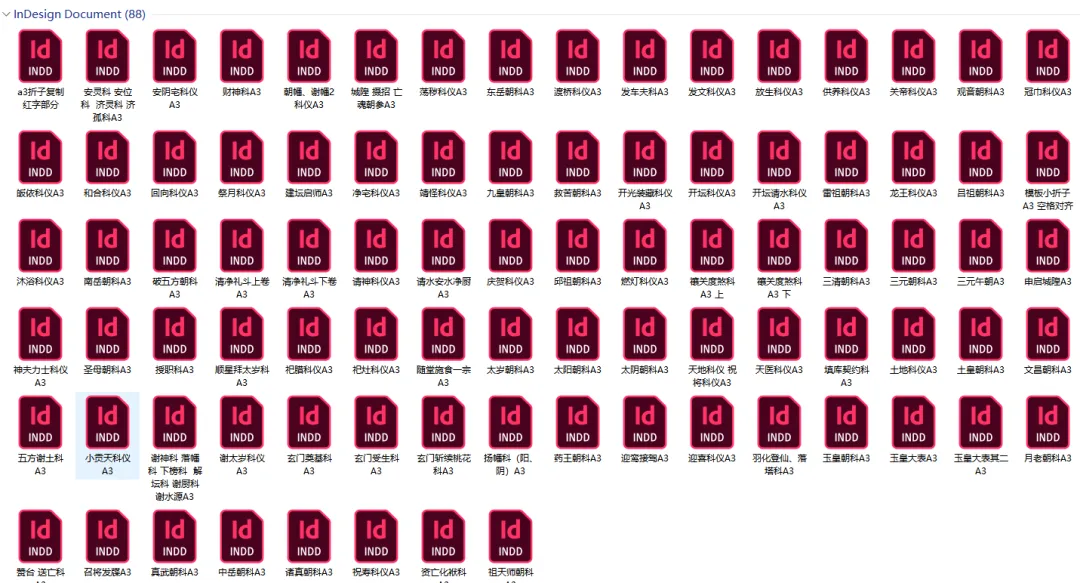This screenshot has height=583, width=1080.
Task: Select the 净宅科仪A3 document icon
Action: pyautogui.click(x=376, y=157)
